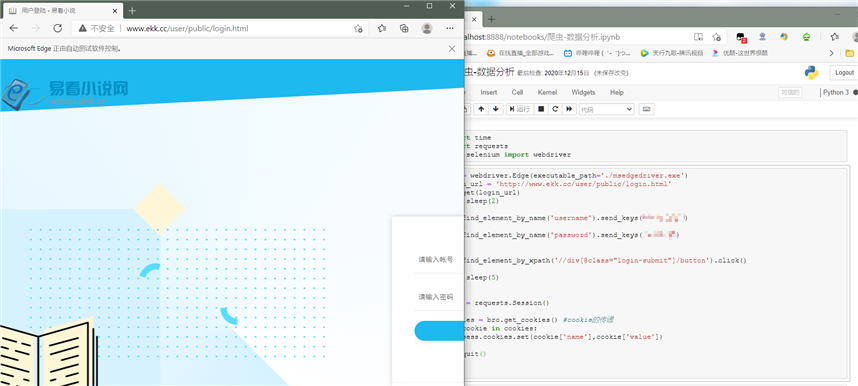Click the extension icon with red badge
The image size is (858, 386).
(x=741, y=37)
